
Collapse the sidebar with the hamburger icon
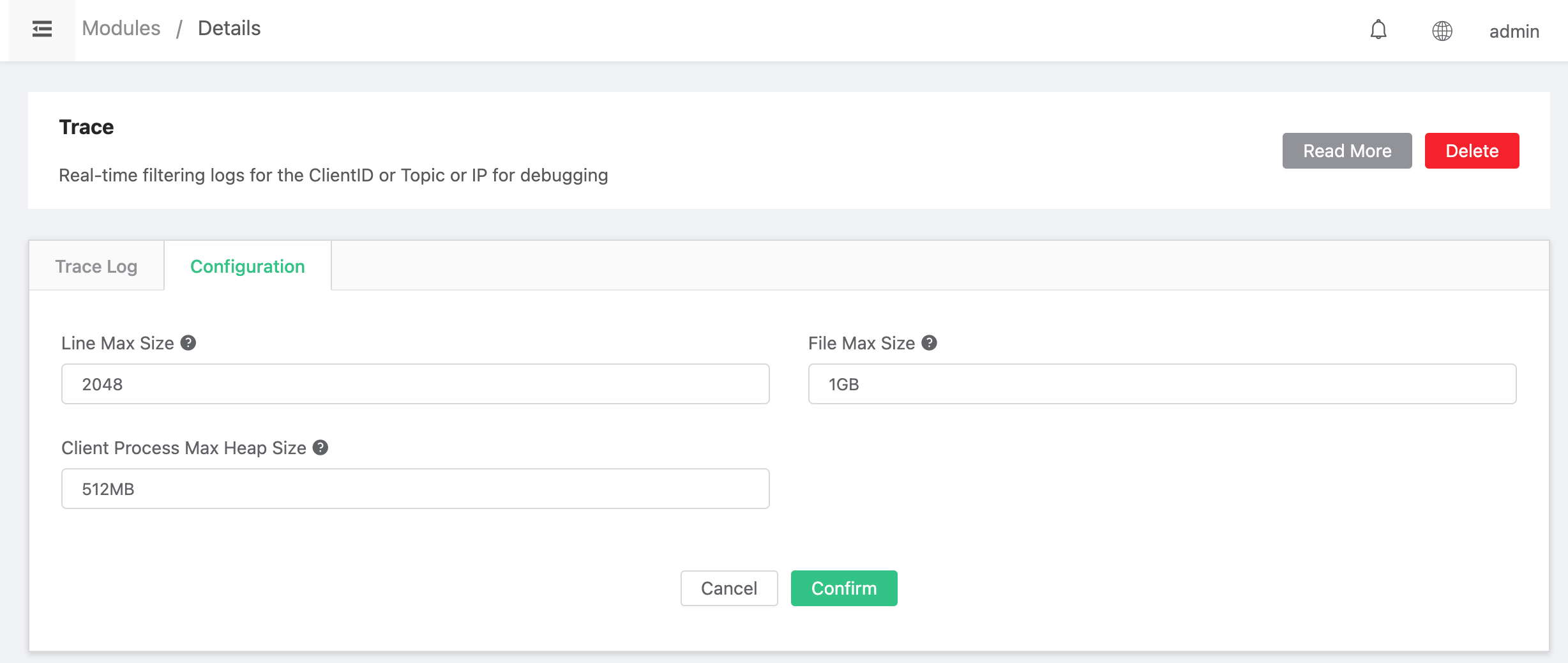point(42,29)
